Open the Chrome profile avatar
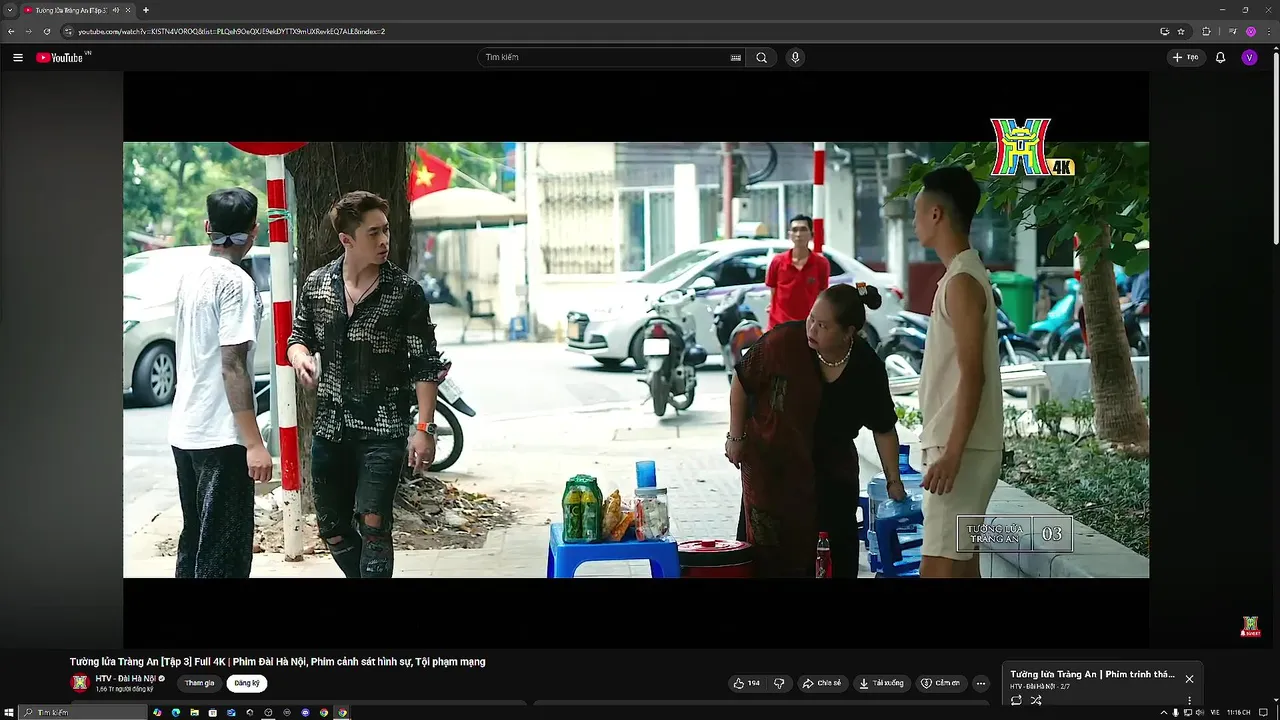 1250,31
